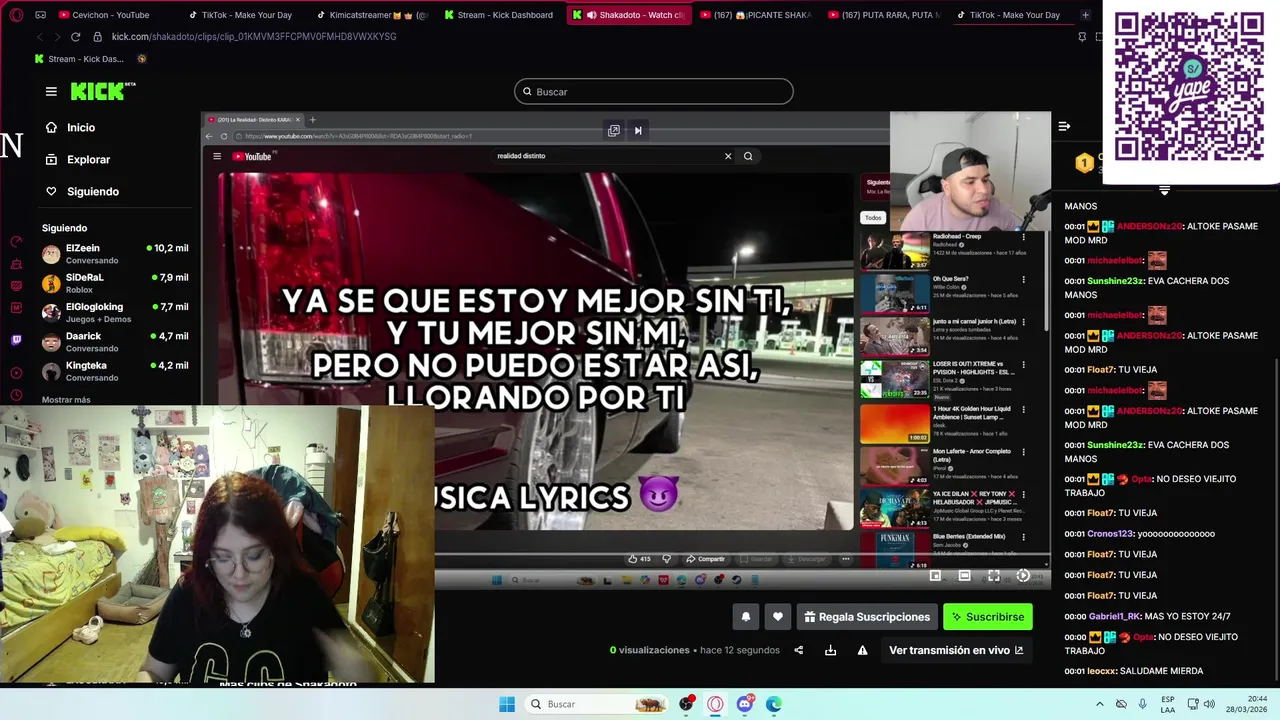Click the heart follow button
The height and width of the screenshot is (720, 1280).
click(x=778, y=617)
